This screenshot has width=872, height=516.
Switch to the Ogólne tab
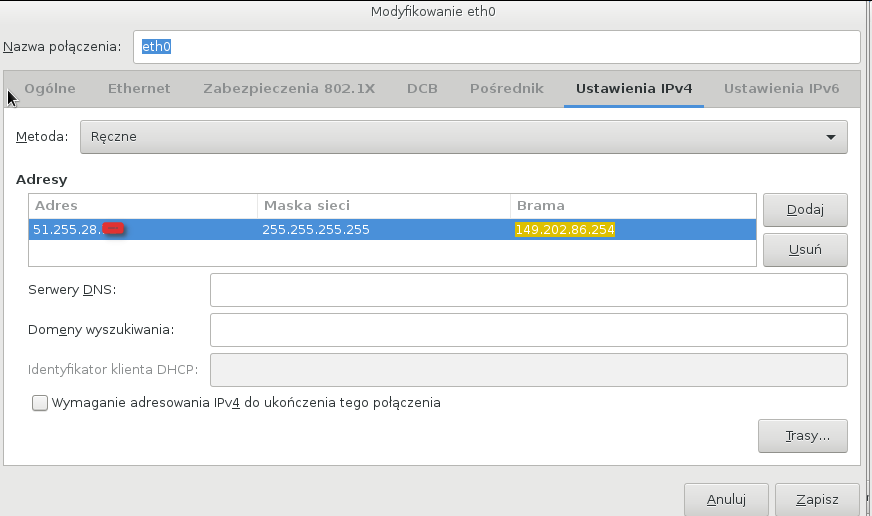(x=50, y=88)
